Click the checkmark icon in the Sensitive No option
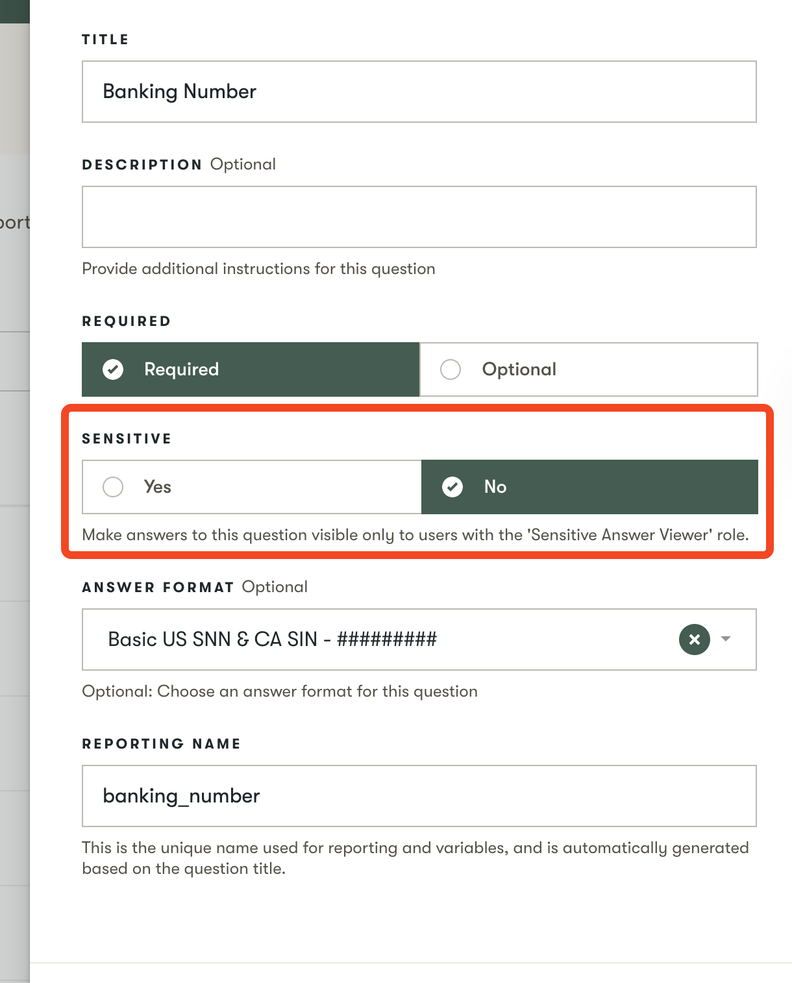Image resolution: width=792 pixels, height=983 pixels. pyautogui.click(x=453, y=487)
